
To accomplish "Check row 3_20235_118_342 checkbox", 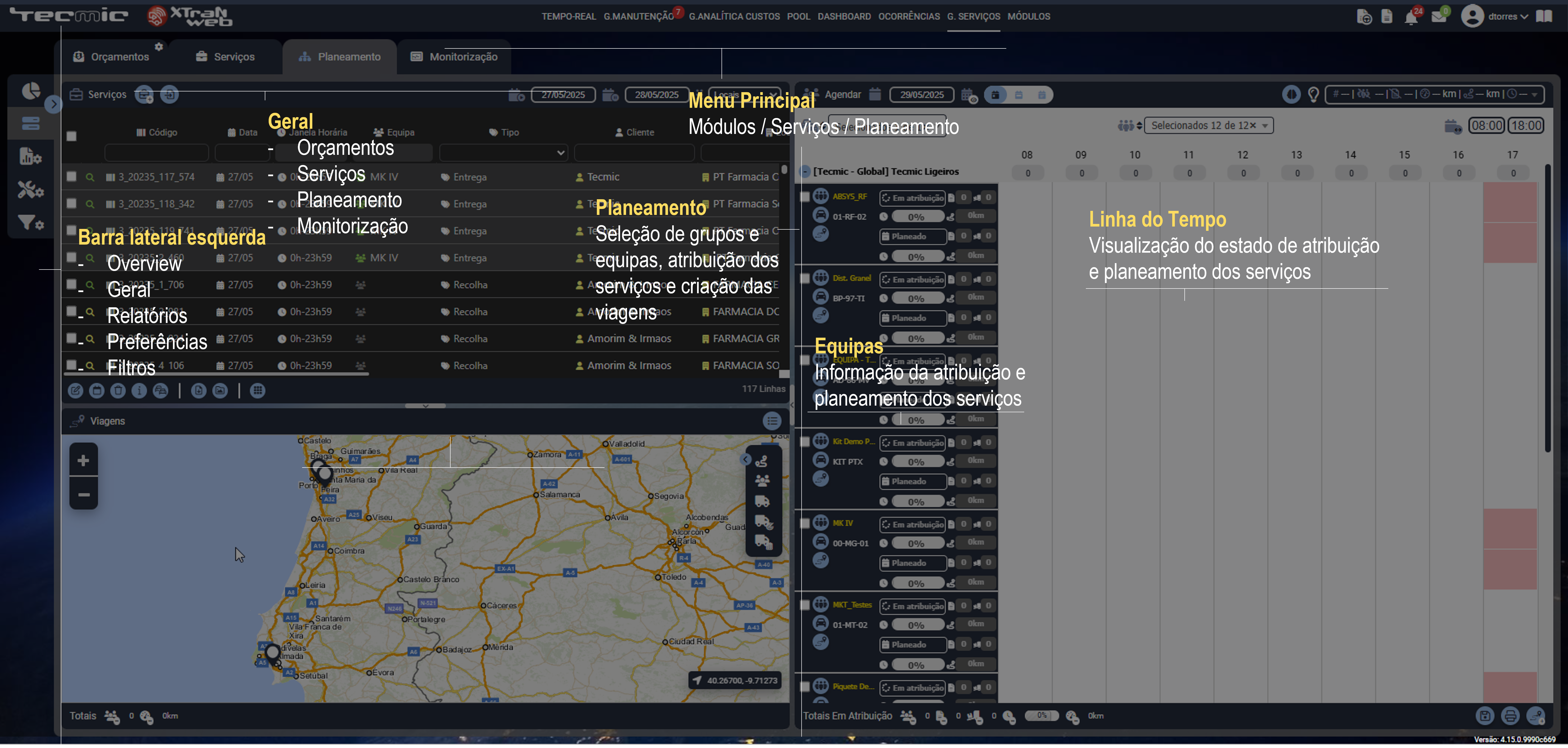I will (x=72, y=203).
